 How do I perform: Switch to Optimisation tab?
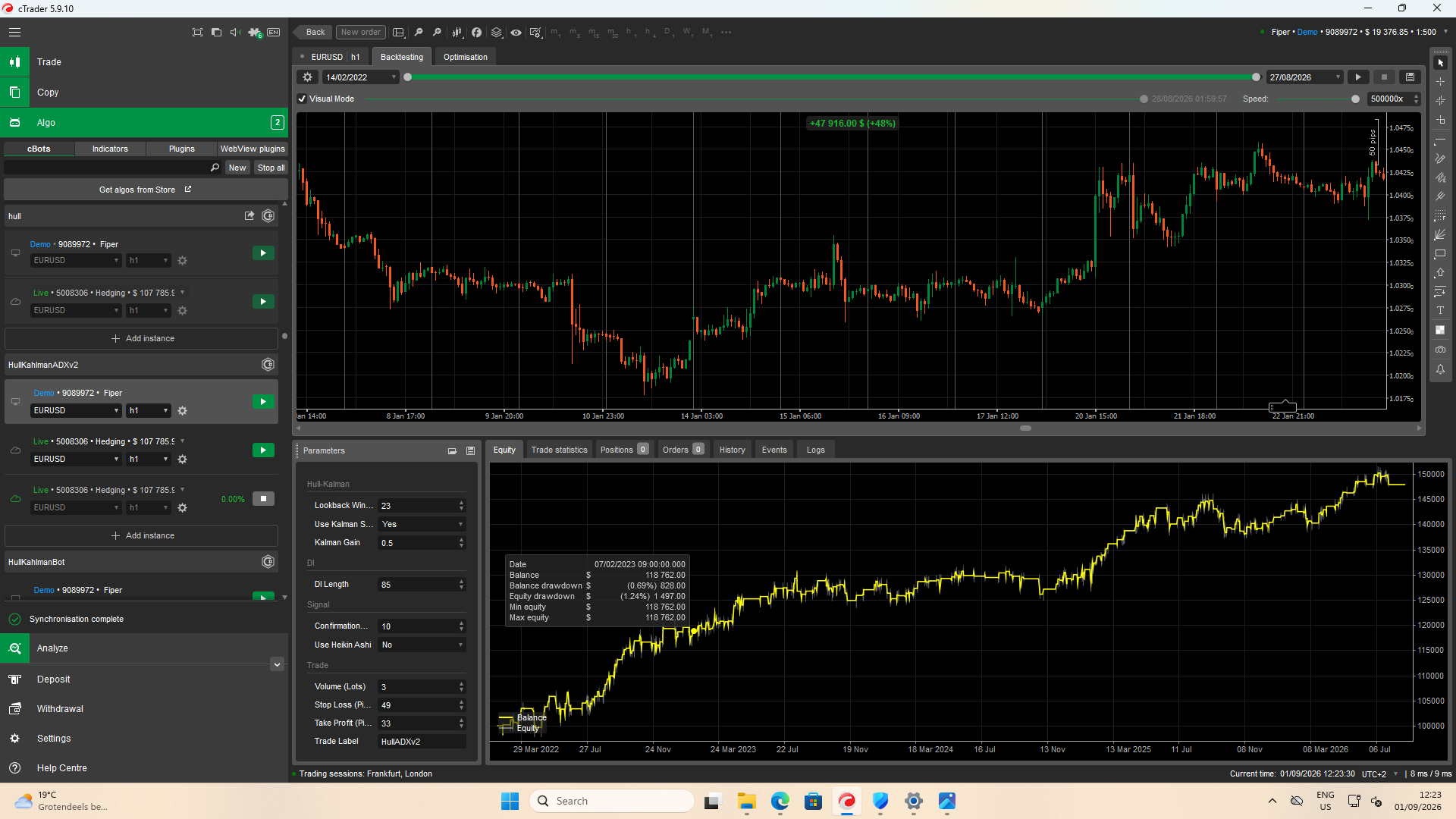coord(466,57)
